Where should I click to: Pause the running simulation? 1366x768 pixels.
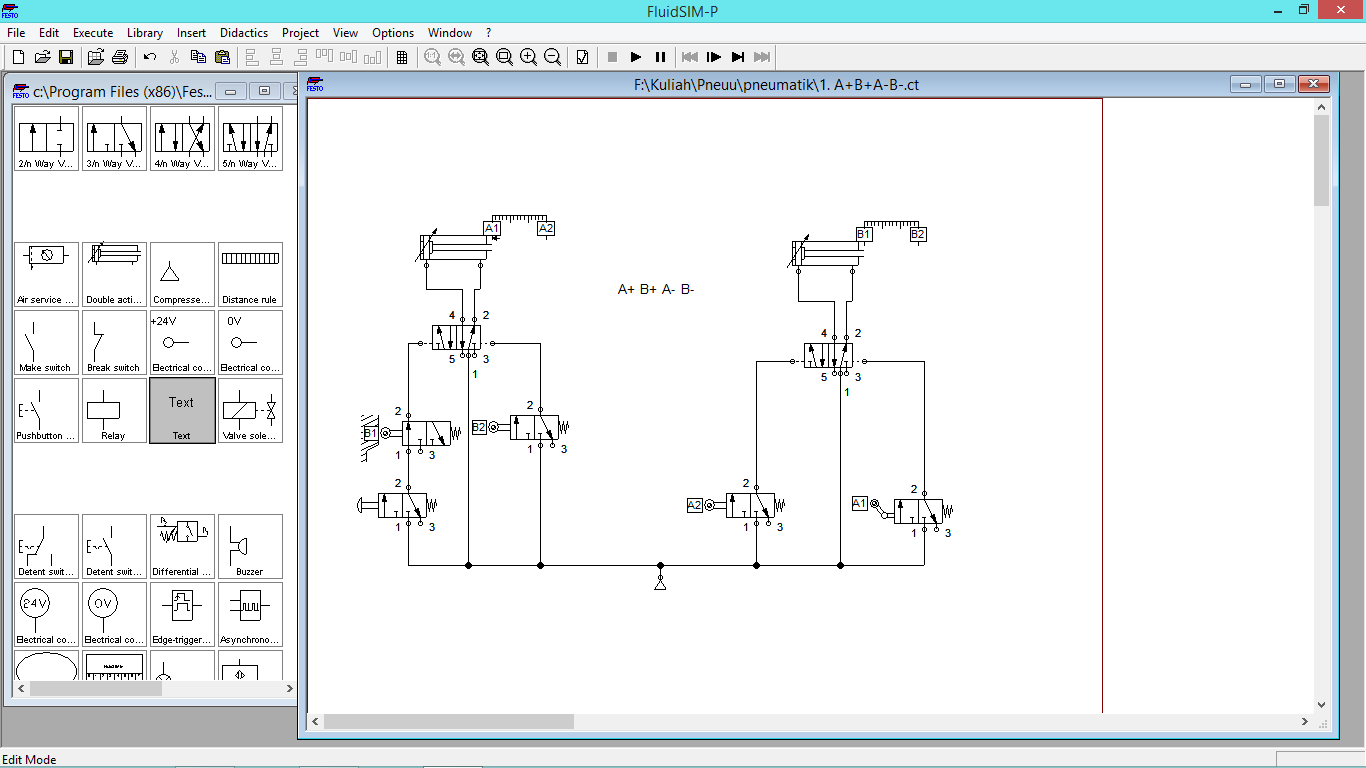click(x=660, y=57)
